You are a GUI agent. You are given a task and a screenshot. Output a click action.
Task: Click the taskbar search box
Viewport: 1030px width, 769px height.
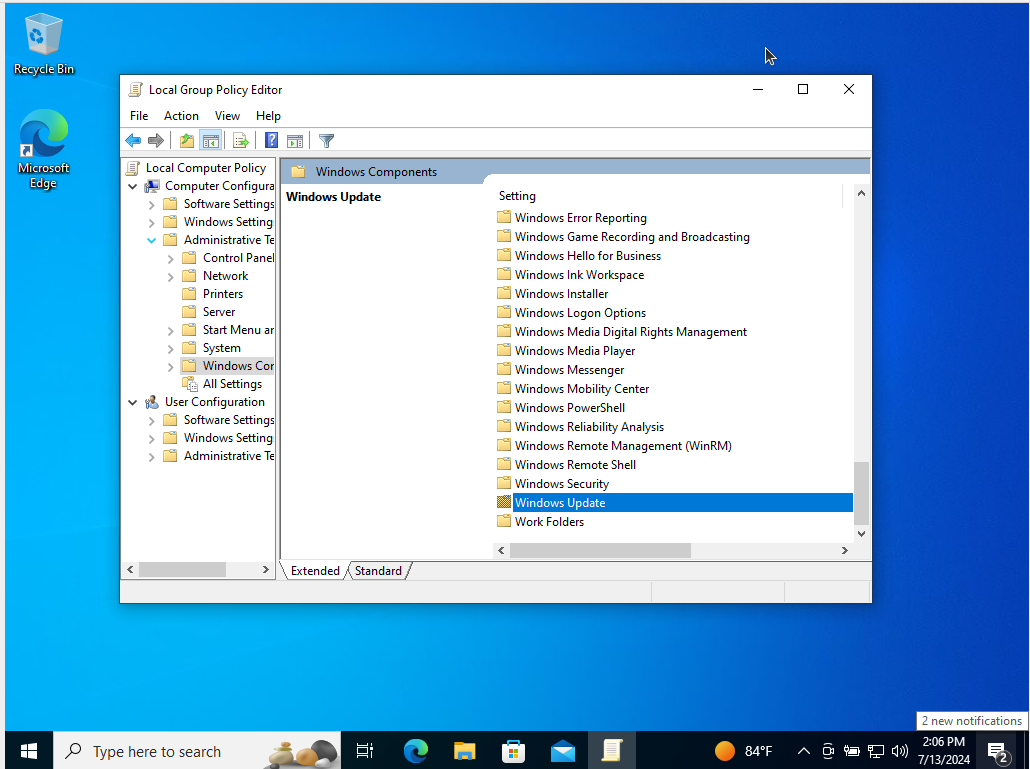click(197, 751)
